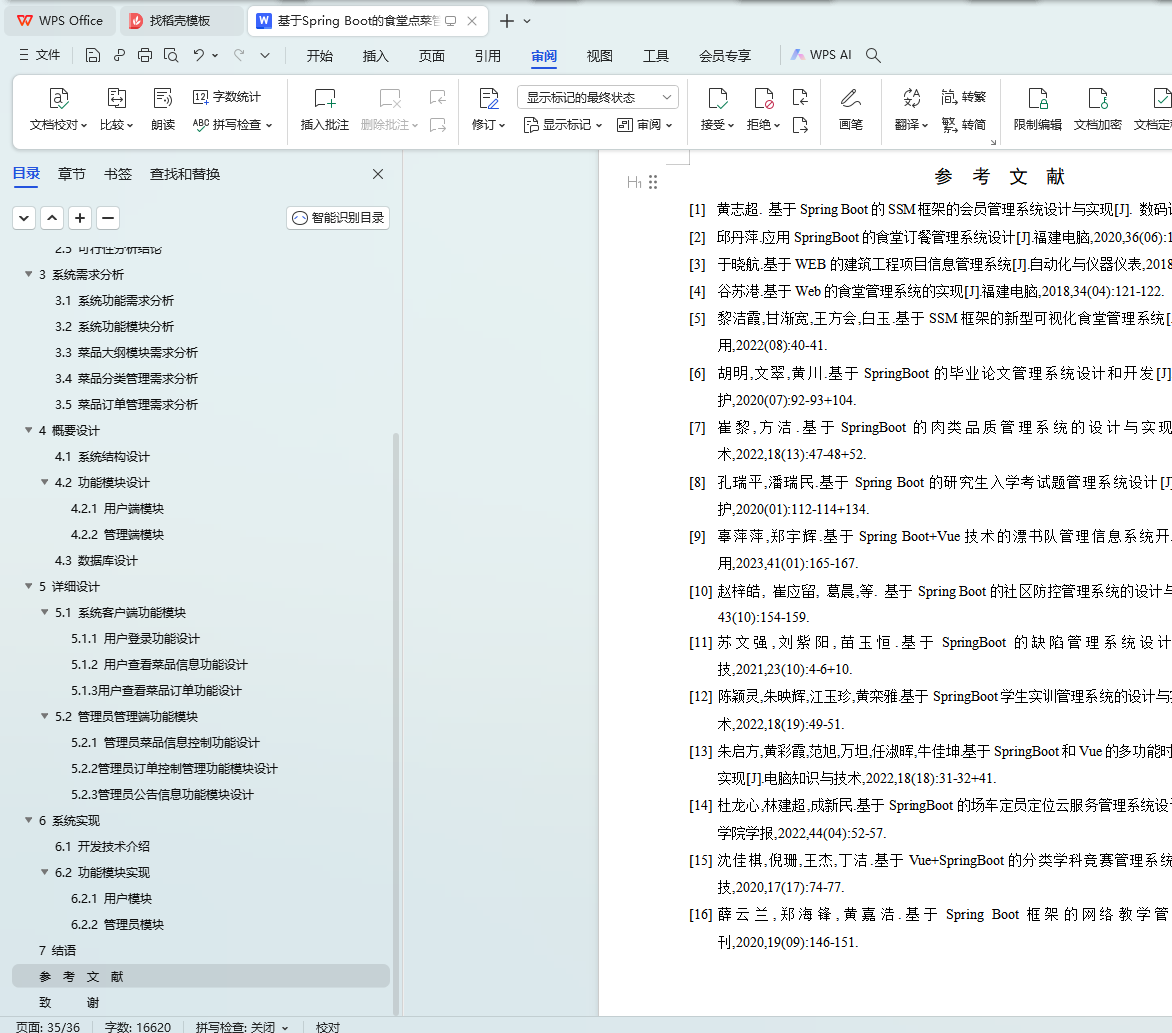Click 校对 in status bar

[x=327, y=1027]
